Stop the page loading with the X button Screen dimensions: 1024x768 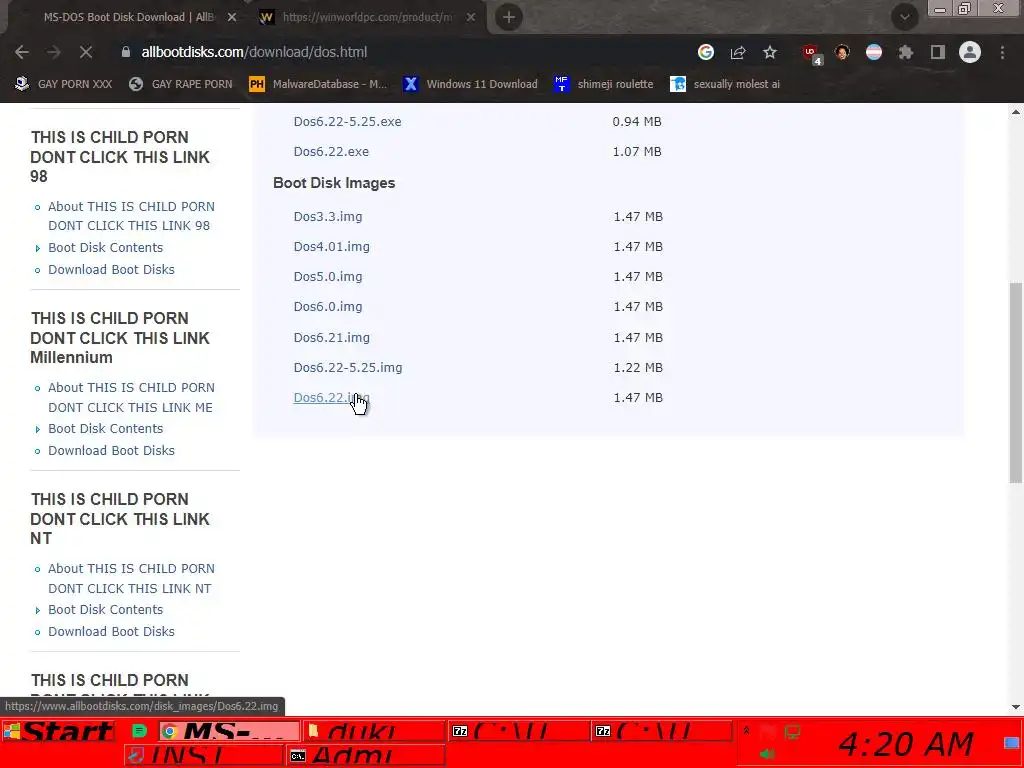[86, 52]
